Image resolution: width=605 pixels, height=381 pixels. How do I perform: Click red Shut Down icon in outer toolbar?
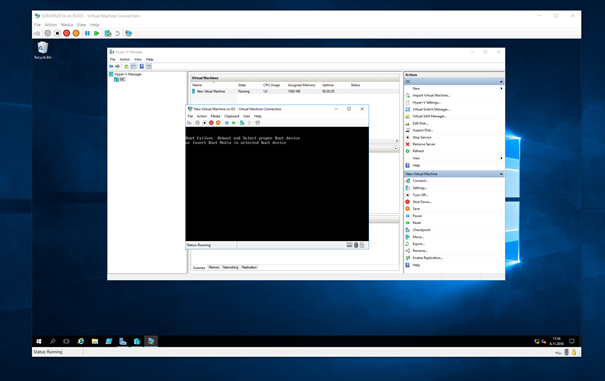tap(66, 33)
